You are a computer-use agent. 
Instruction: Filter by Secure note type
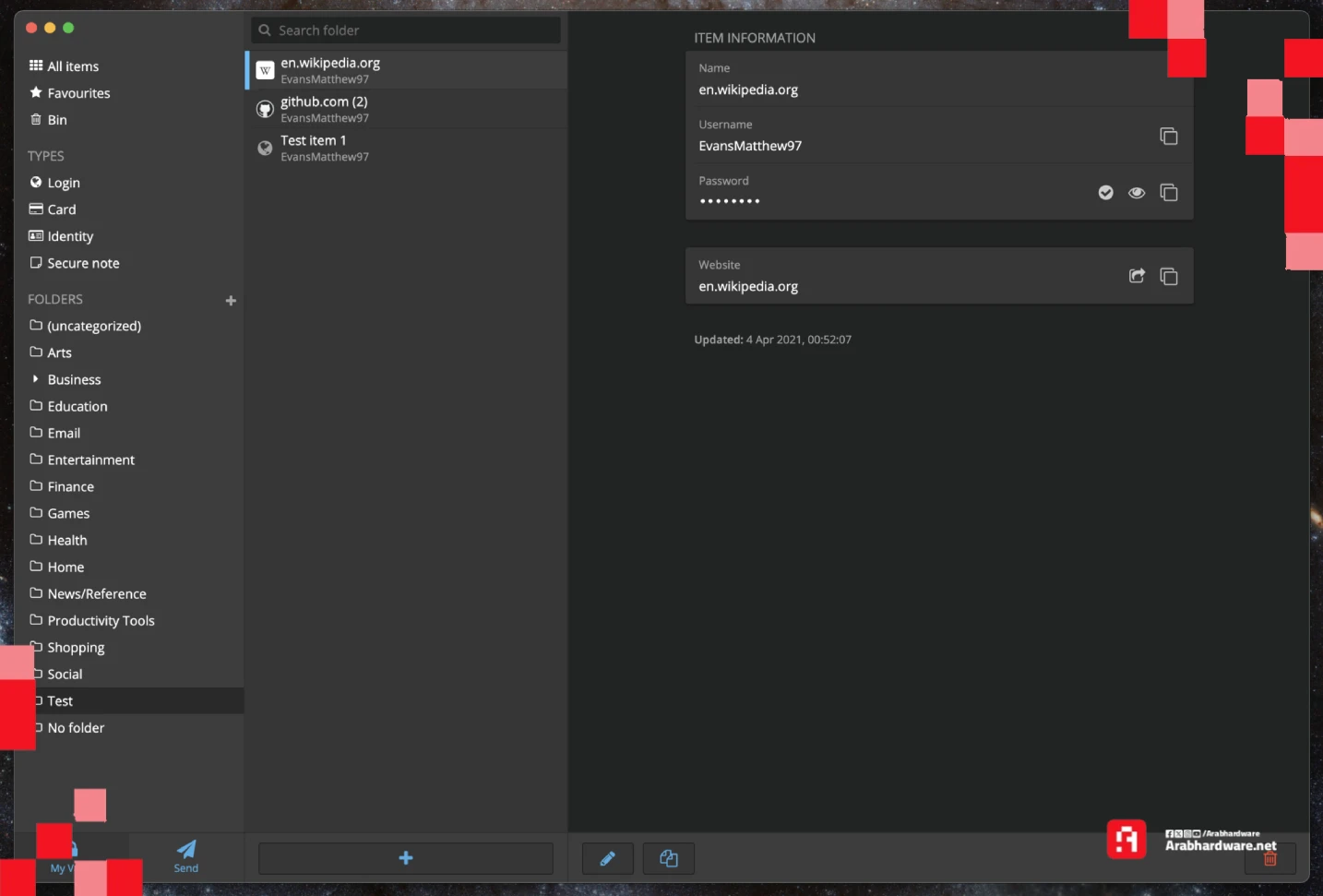(83, 263)
